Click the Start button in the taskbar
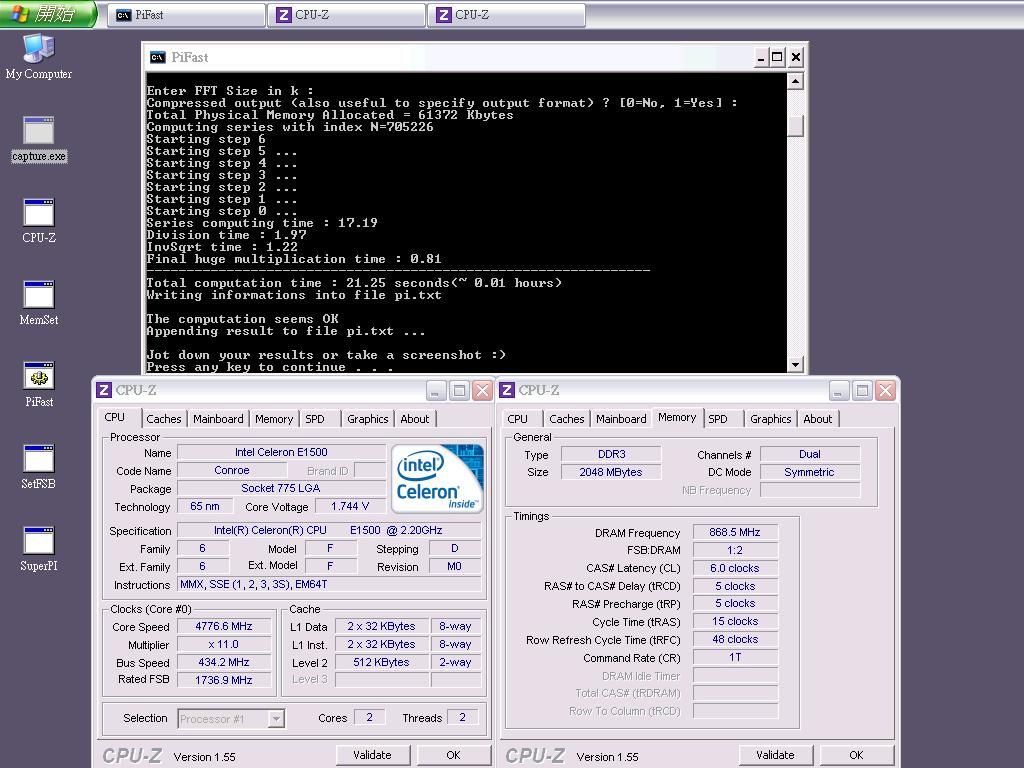 click(x=48, y=14)
